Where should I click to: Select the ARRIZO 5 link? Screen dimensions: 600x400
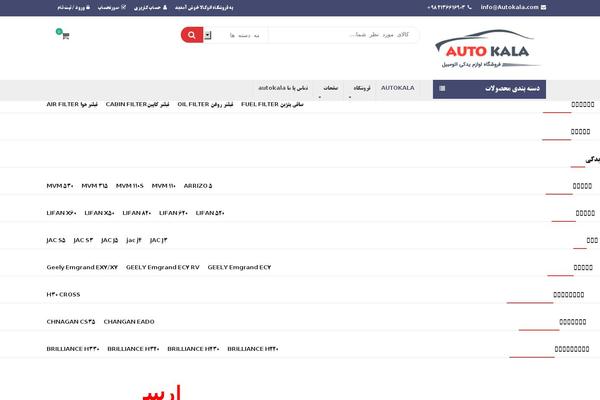click(198, 186)
